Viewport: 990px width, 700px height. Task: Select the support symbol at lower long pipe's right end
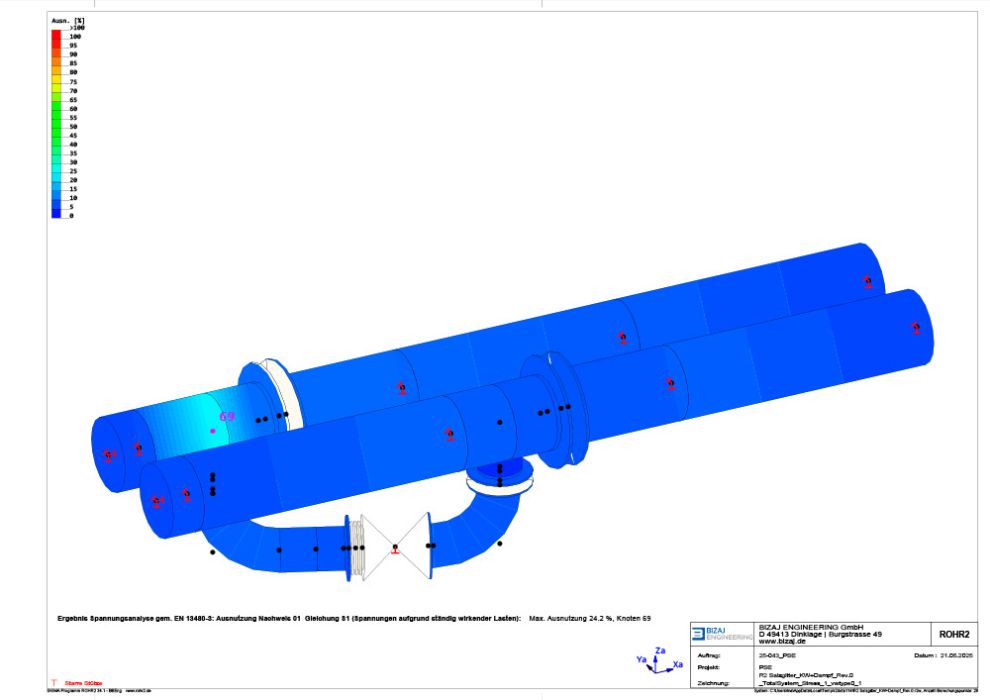[915, 327]
